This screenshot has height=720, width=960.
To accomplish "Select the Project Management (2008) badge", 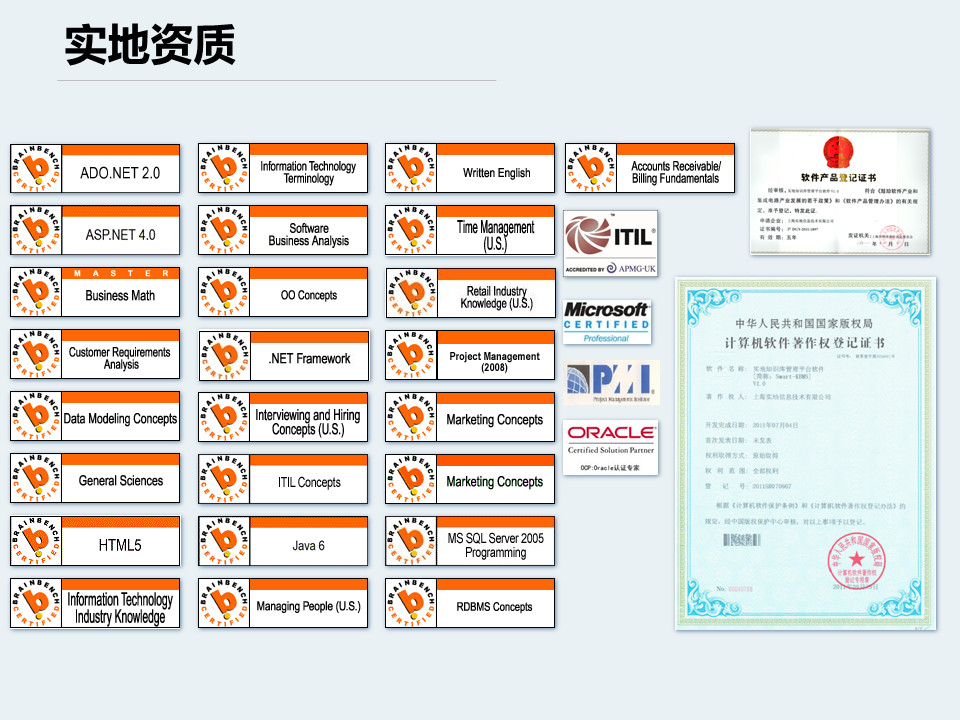I will (x=470, y=355).
